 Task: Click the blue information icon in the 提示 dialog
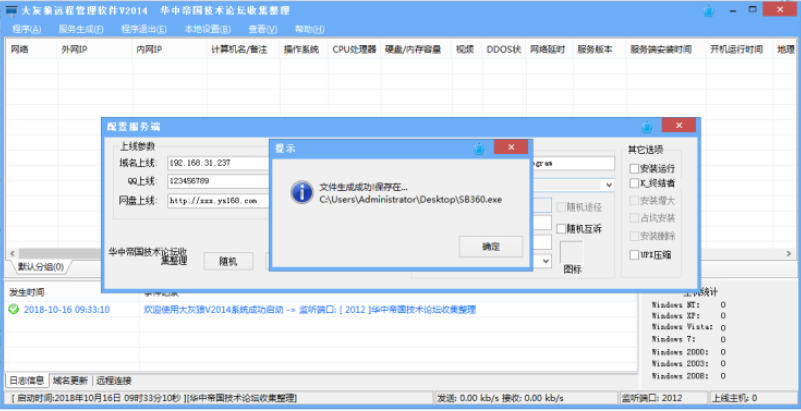point(301,192)
